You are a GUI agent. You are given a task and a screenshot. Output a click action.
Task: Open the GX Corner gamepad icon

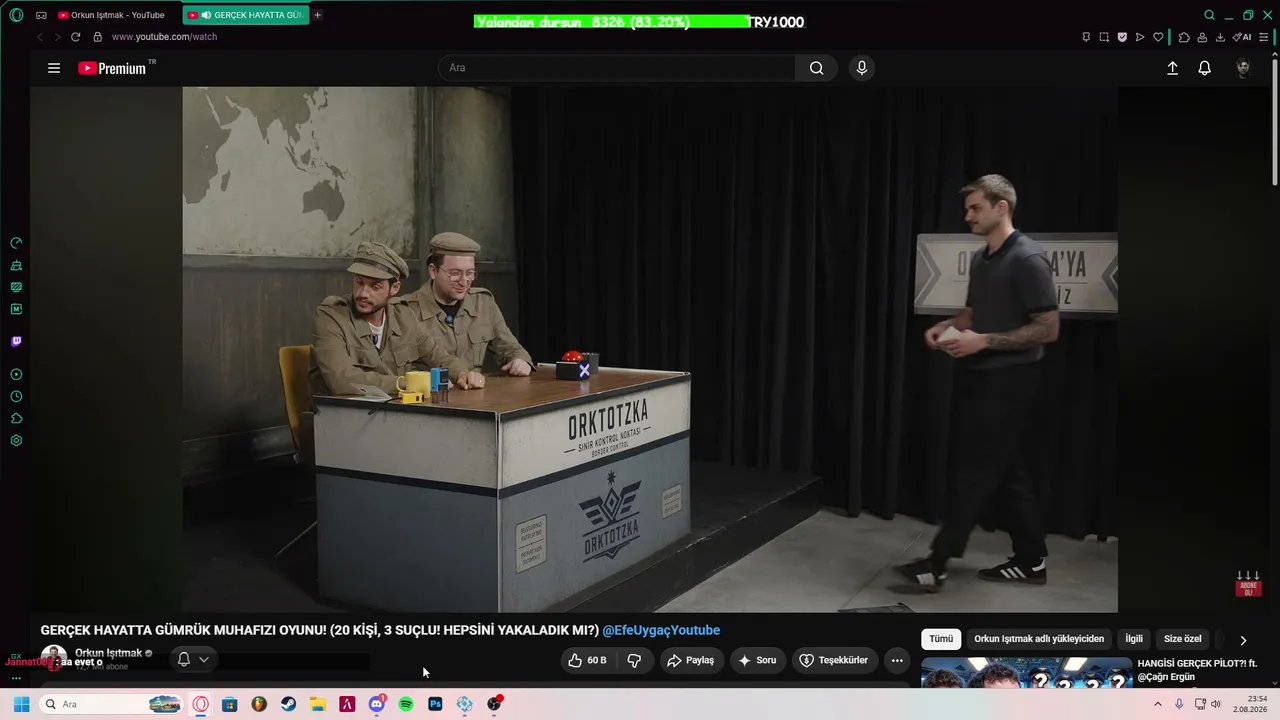41,15
